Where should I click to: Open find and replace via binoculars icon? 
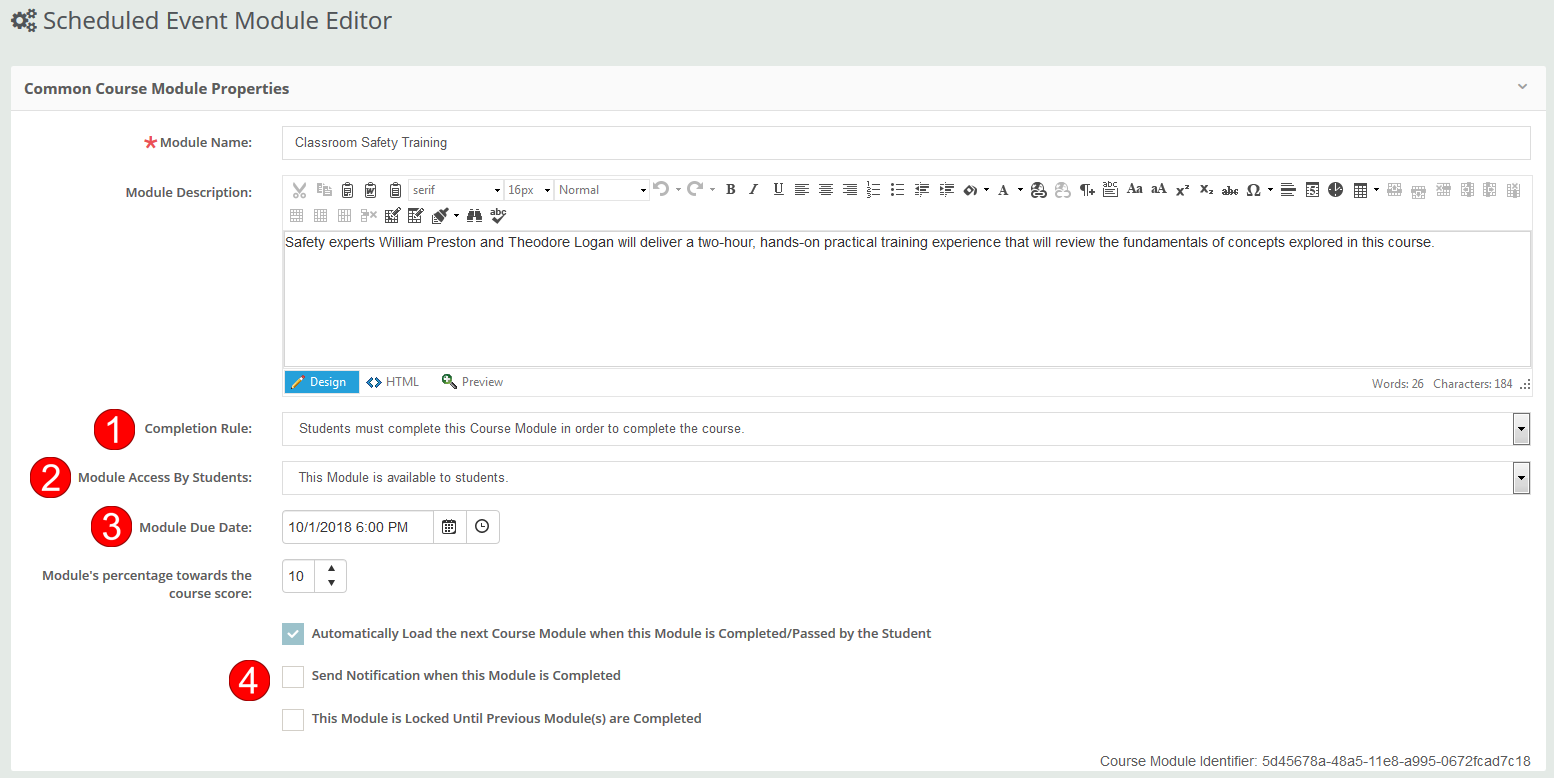coord(474,215)
